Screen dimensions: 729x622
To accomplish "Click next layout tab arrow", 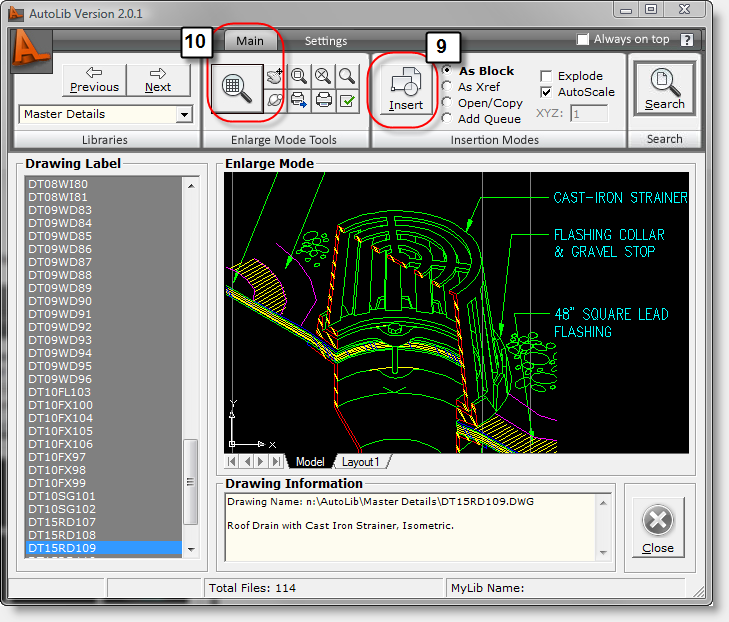I will [x=261, y=462].
